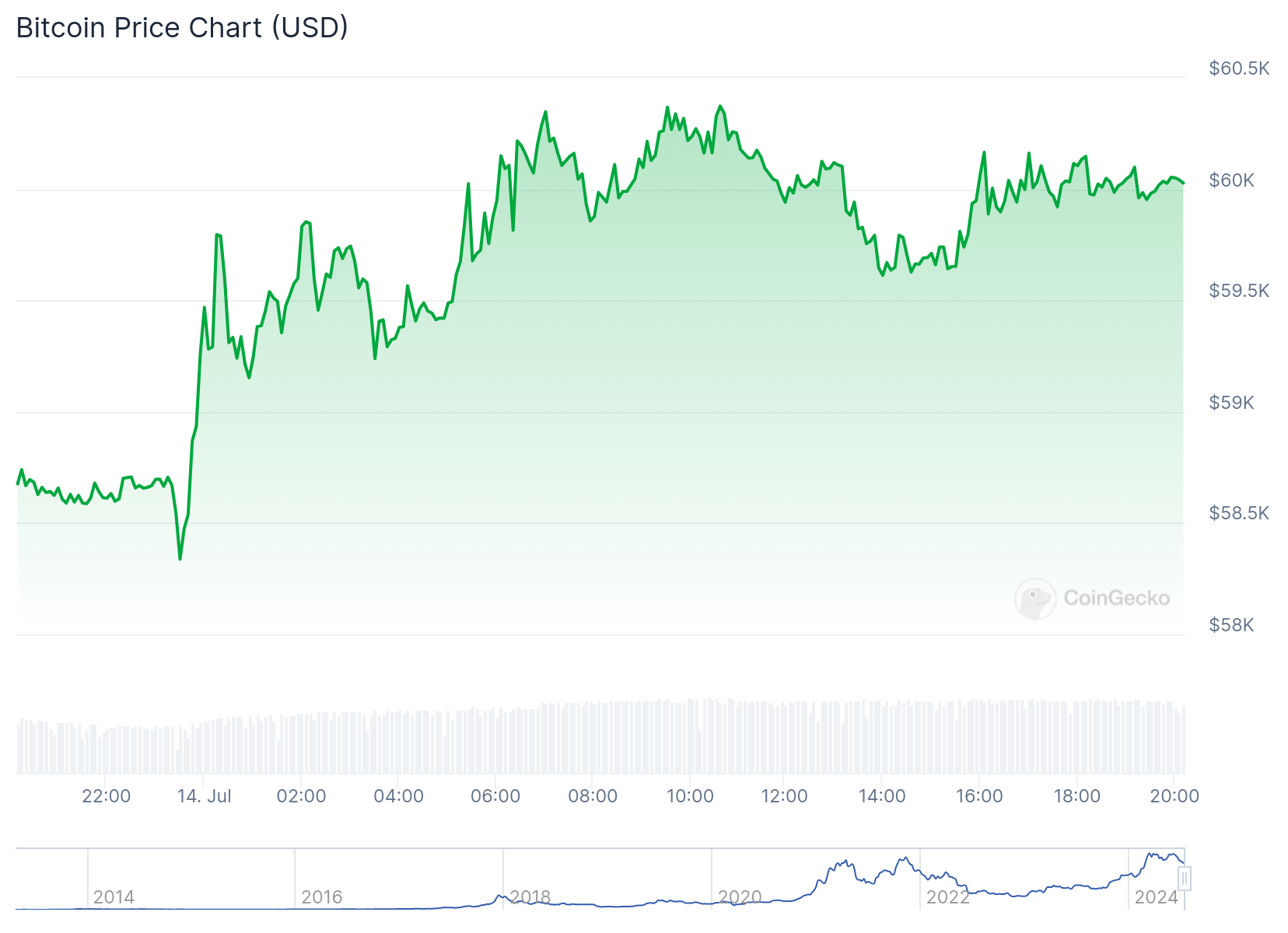Select the 10:00 time axis label
Image resolution: width=1288 pixels, height=933 pixels.
[x=690, y=796]
